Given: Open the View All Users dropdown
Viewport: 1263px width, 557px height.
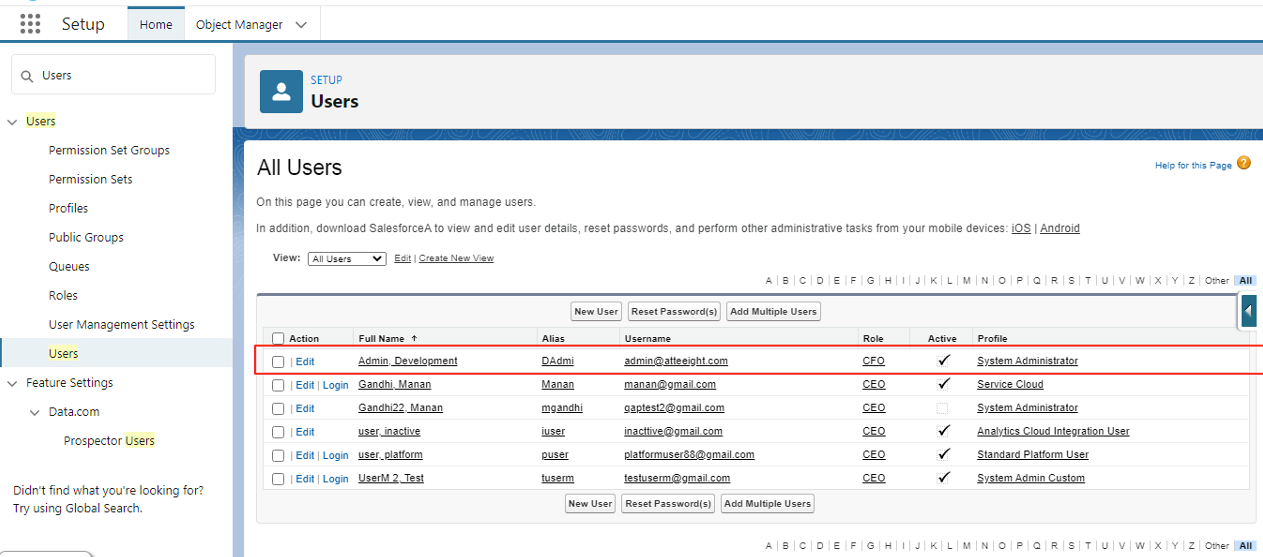Looking at the screenshot, I should point(346,259).
